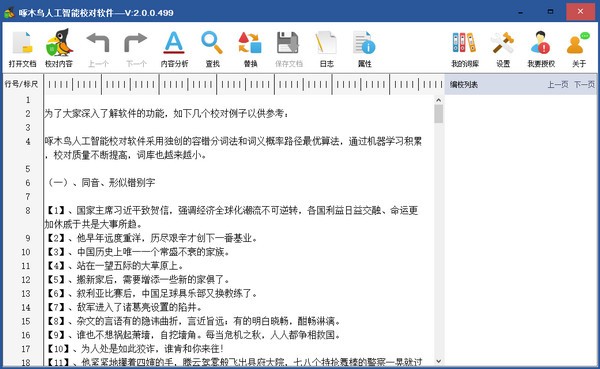Click the 行号/标尺 label
Screen dimensions: 600x369
[x=21, y=84]
